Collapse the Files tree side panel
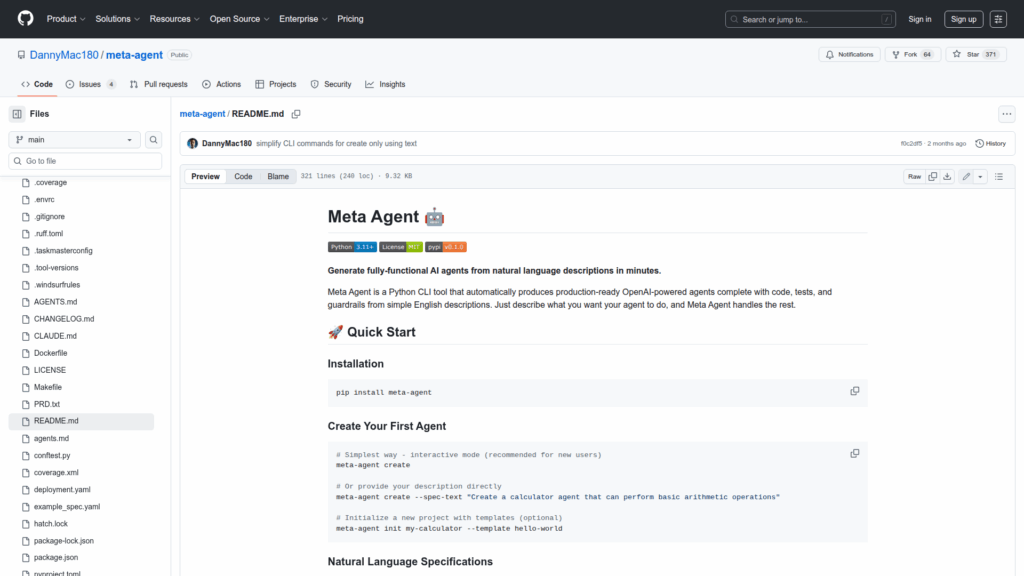The image size is (1024, 576). (17, 114)
